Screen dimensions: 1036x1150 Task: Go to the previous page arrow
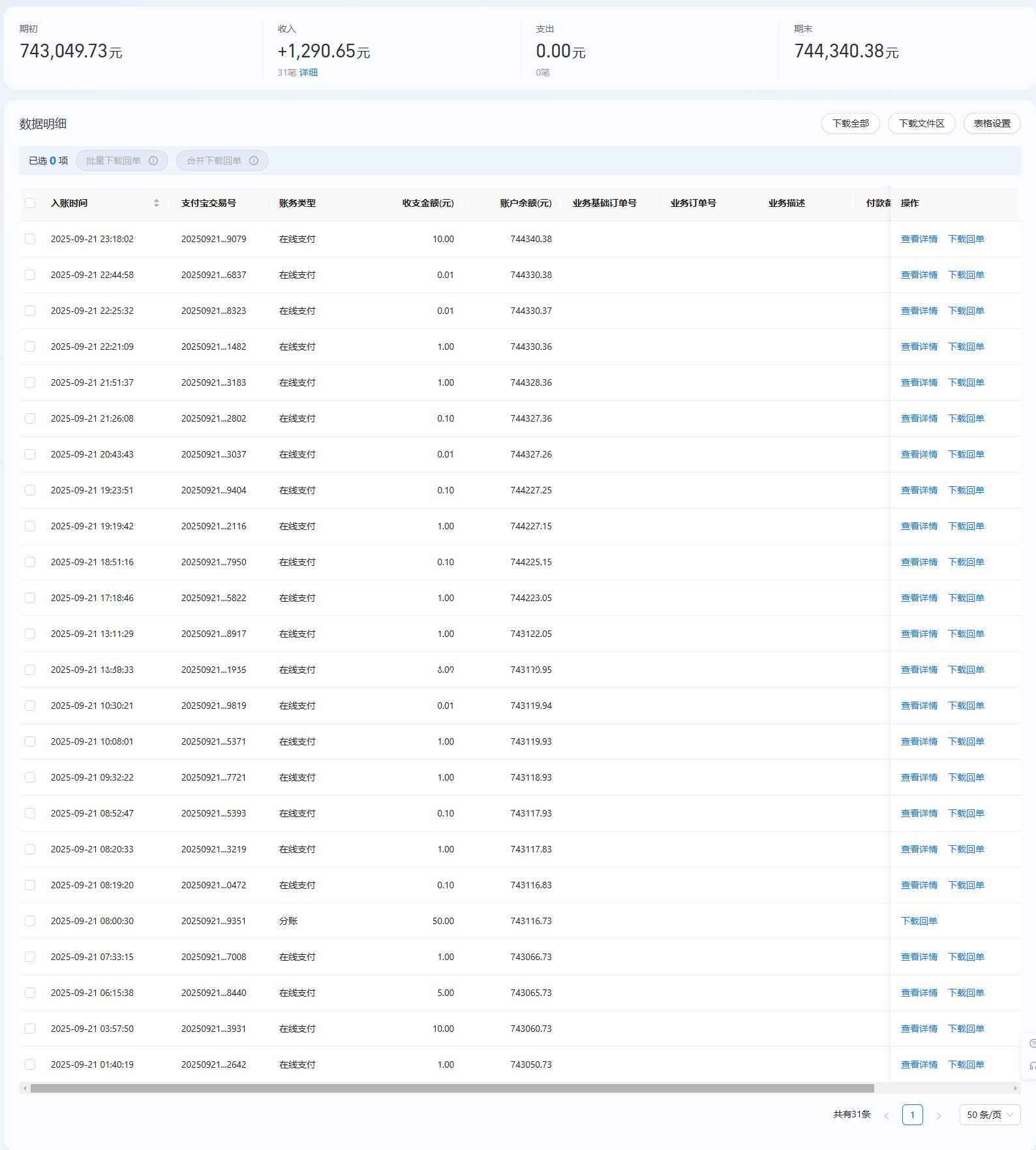click(x=886, y=1115)
